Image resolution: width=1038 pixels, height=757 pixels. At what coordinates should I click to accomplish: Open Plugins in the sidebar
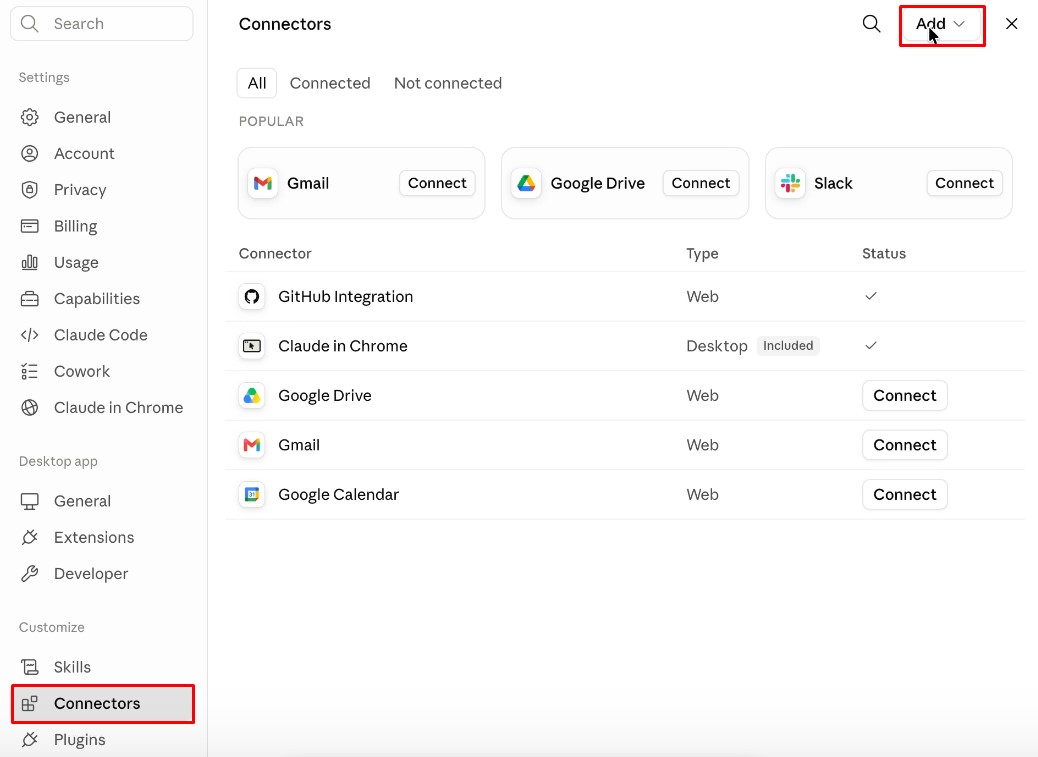pos(102,740)
